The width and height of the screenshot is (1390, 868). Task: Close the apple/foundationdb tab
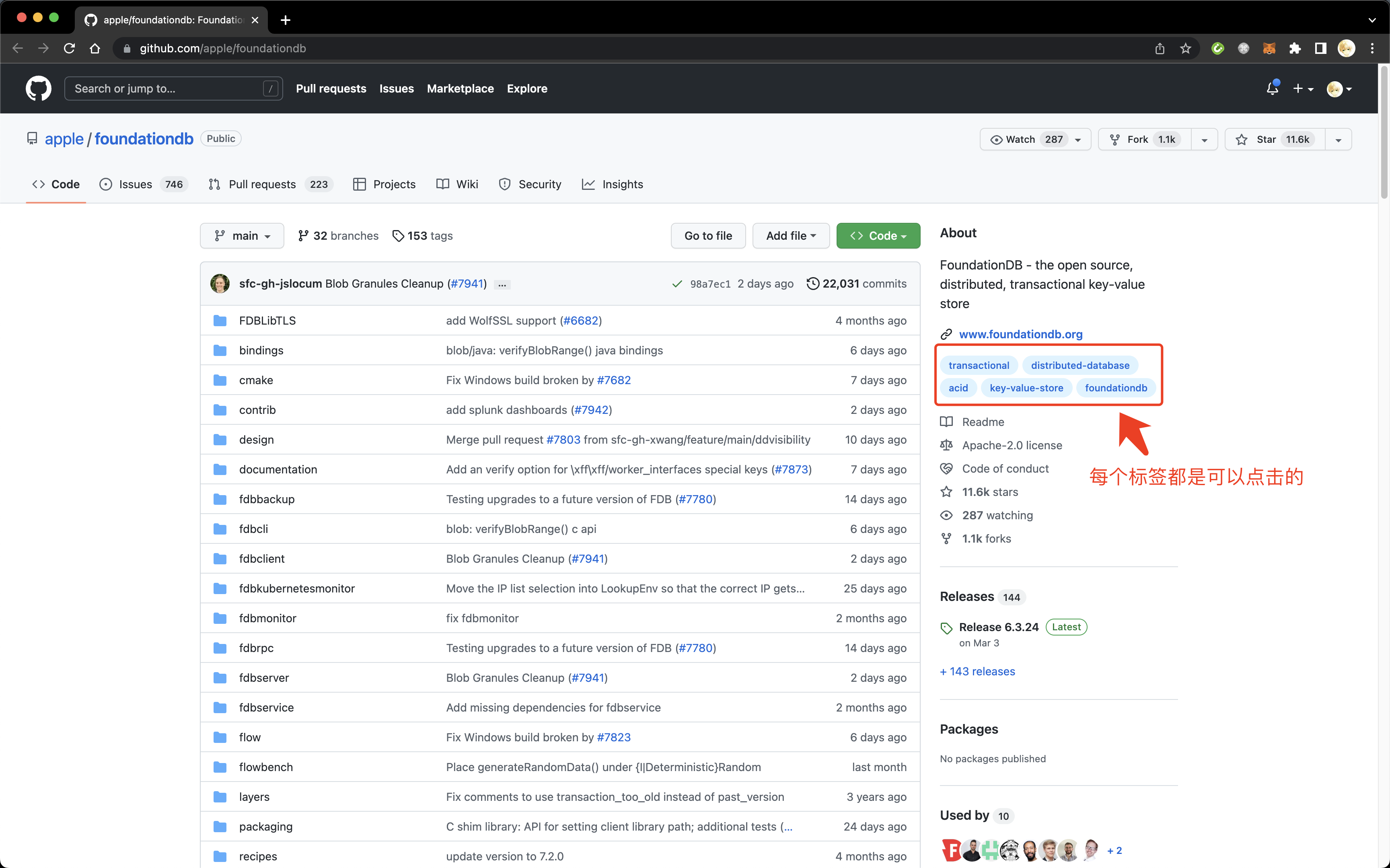point(255,20)
